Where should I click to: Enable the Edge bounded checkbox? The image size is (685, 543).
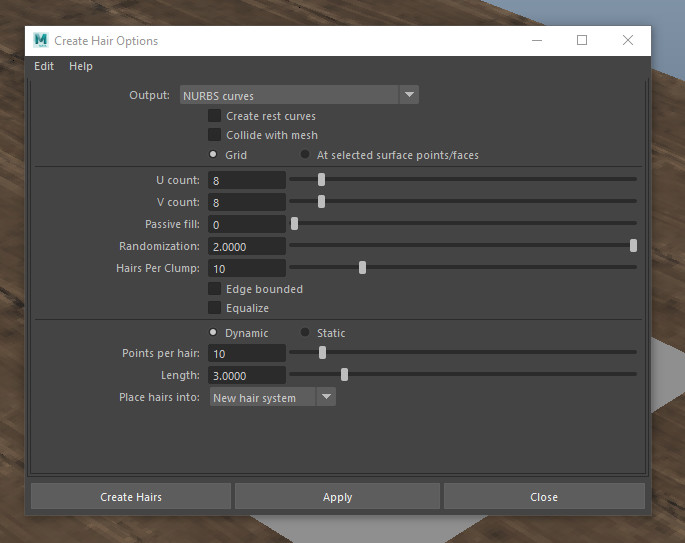click(x=214, y=289)
